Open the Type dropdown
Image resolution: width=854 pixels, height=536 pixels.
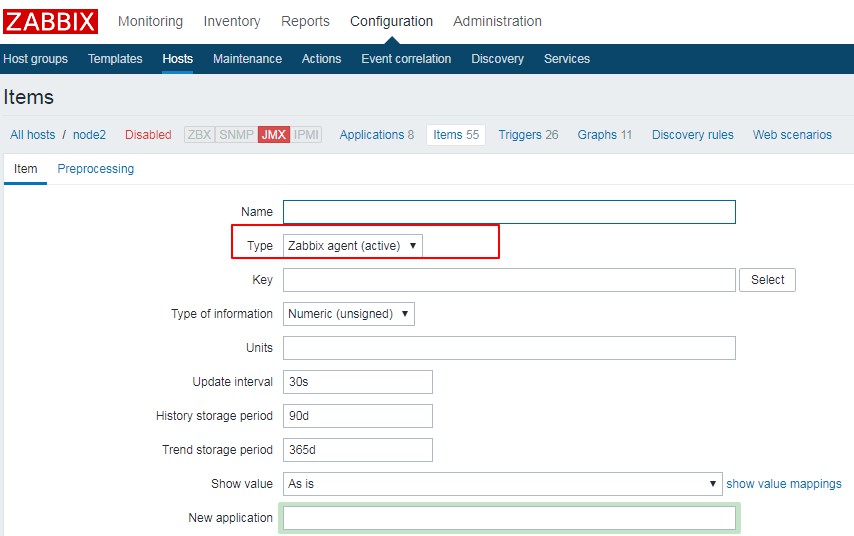click(x=352, y=246)
